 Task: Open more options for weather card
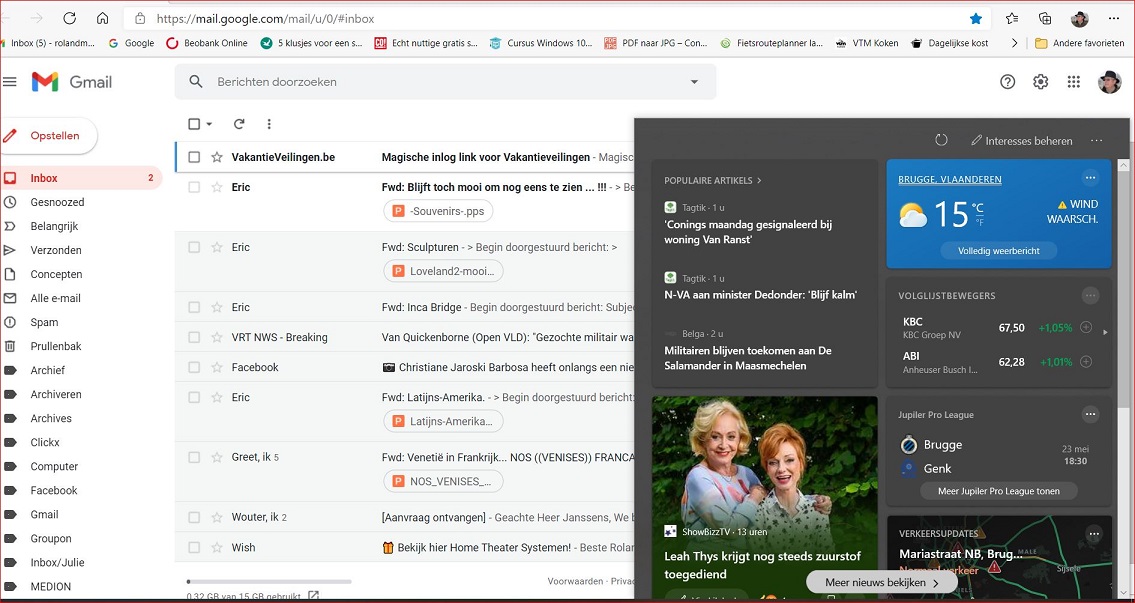click(x=1090, y=178)
